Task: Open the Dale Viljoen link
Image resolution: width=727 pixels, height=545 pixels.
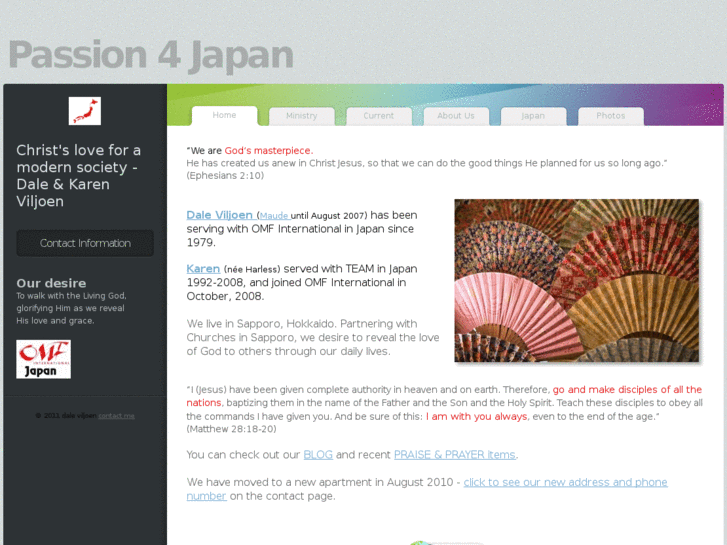Action: (220, 215)
